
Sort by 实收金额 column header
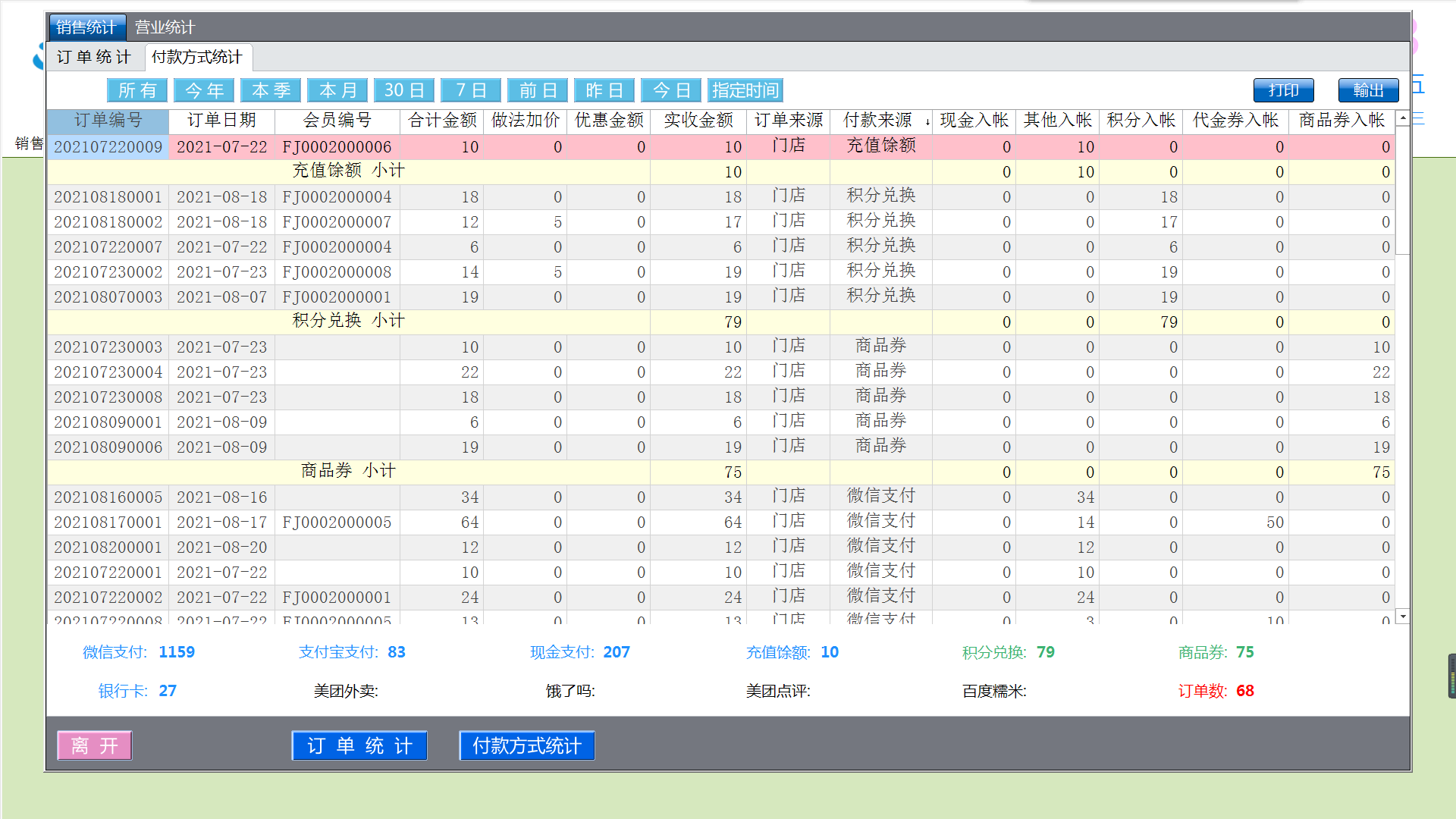click(x=698, y=121)
